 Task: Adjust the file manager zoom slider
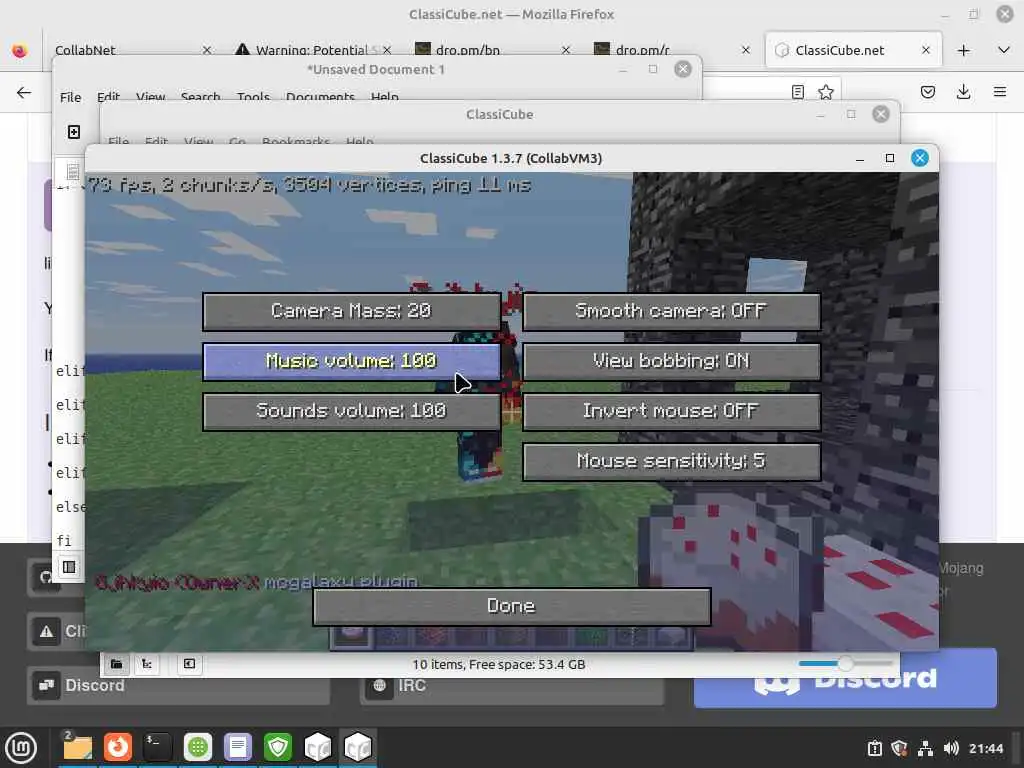tap(845, 664)
